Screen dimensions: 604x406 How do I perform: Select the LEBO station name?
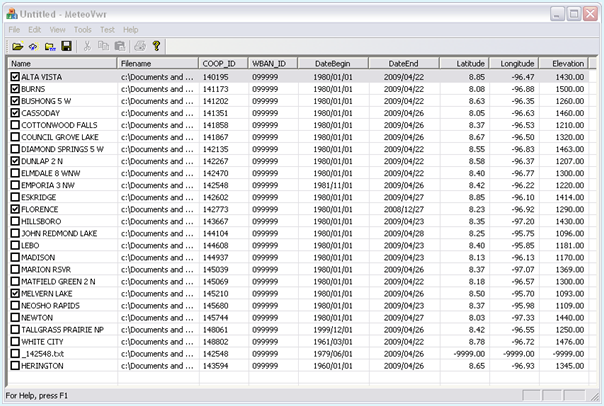pos(30,245)
